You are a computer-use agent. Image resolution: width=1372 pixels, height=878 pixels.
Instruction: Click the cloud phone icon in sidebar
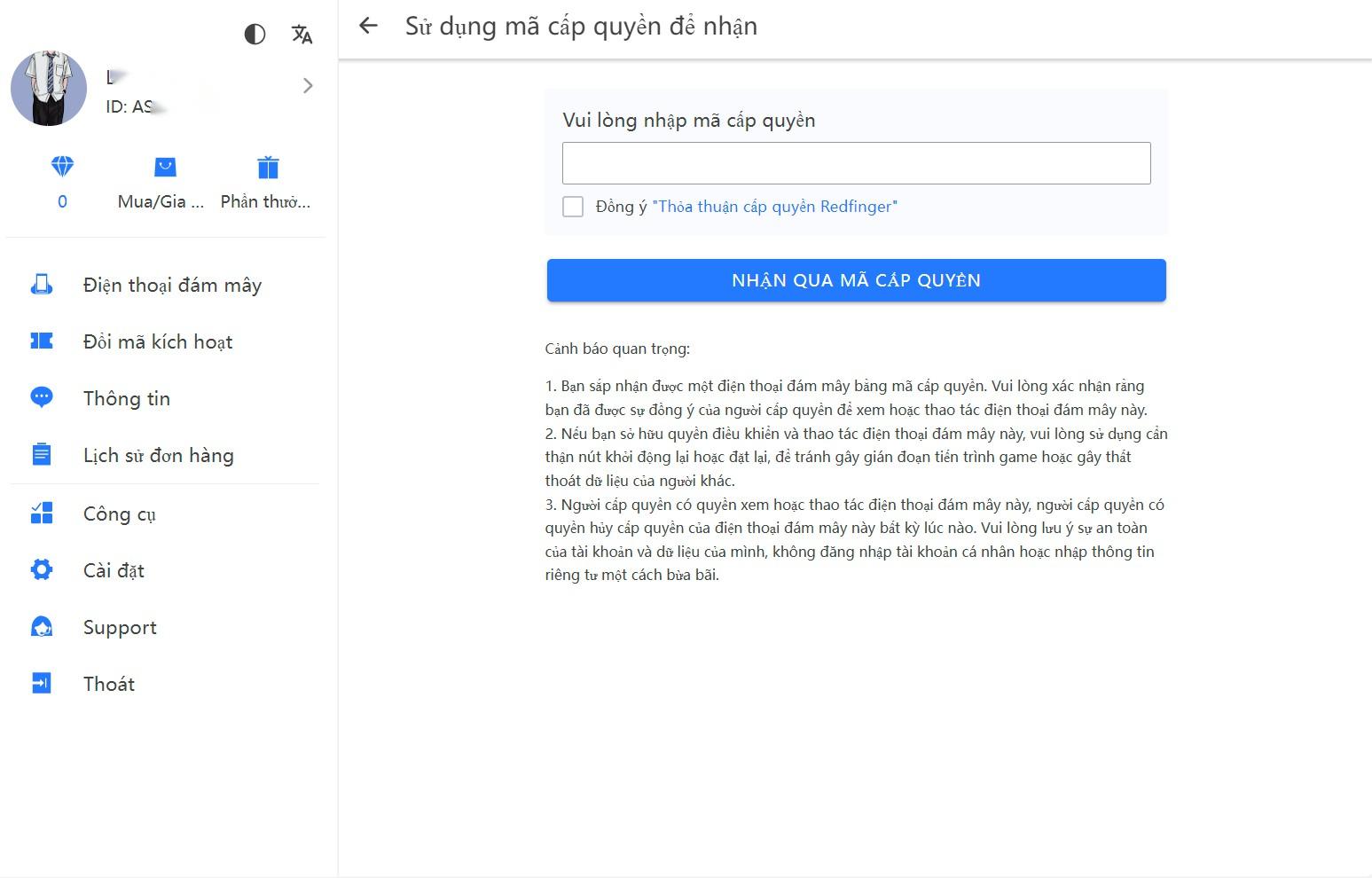click(42, 285)
